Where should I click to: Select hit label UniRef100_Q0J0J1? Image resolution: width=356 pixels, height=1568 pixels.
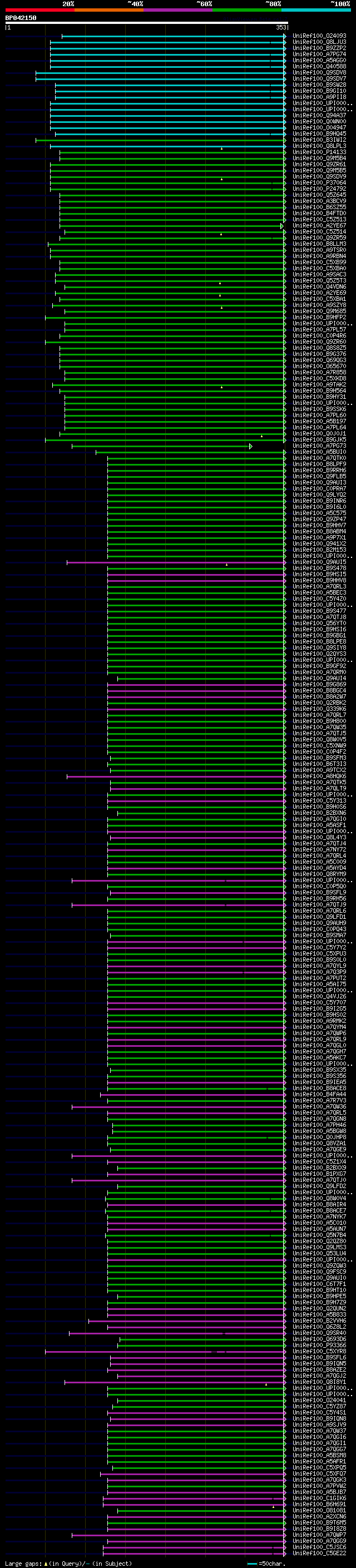pyautogui.click(x=319, y=433)
